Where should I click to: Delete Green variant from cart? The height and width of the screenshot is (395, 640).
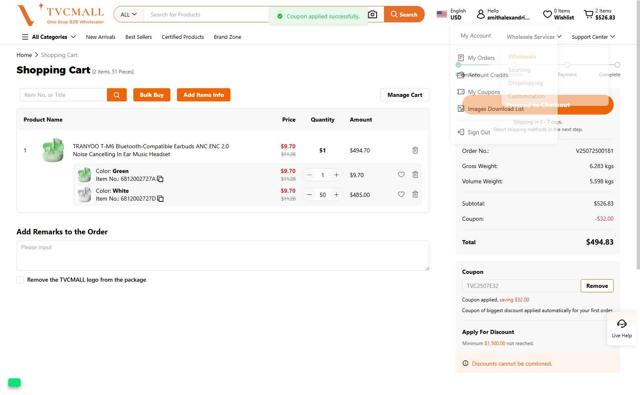(x=415, y=174)
